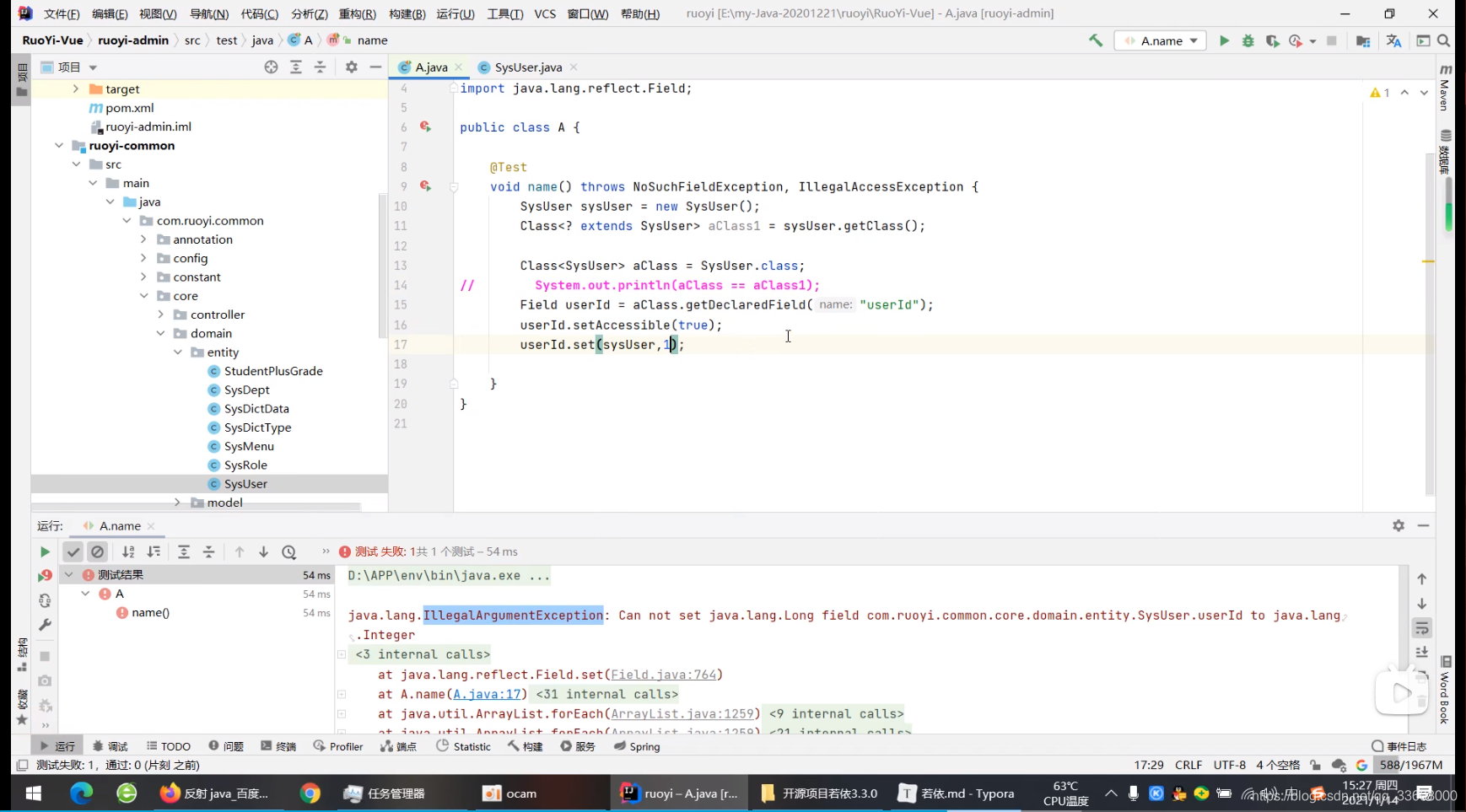
Task: Click the 事件日志 event log button
Action: [1399, 746]
